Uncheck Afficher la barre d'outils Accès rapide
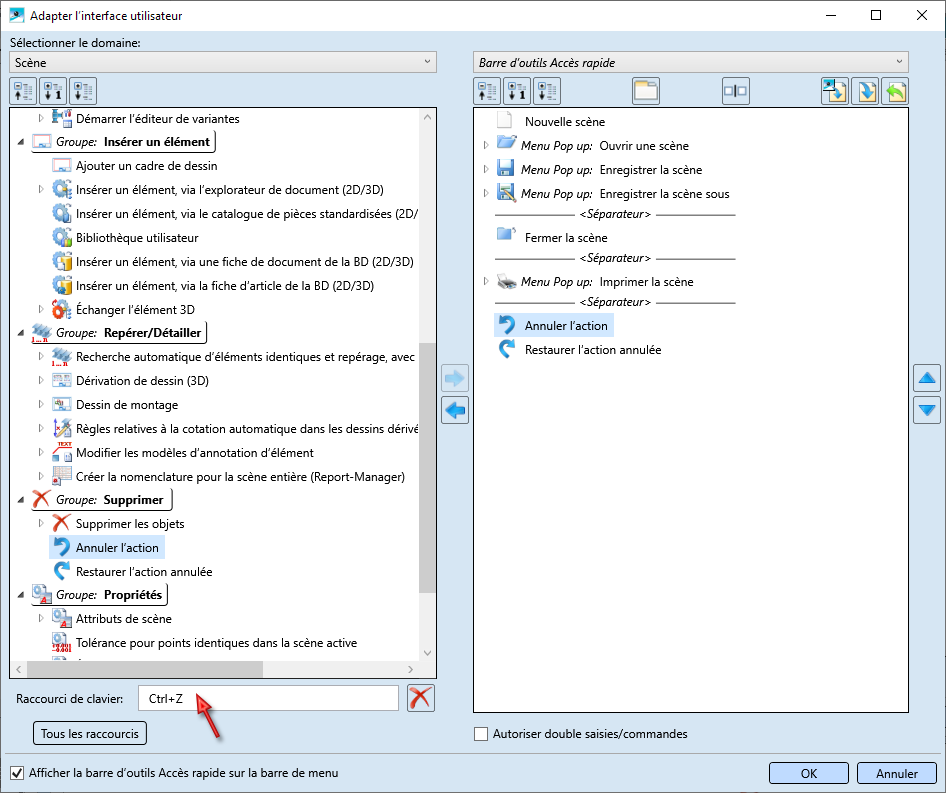 coord(17,772)
